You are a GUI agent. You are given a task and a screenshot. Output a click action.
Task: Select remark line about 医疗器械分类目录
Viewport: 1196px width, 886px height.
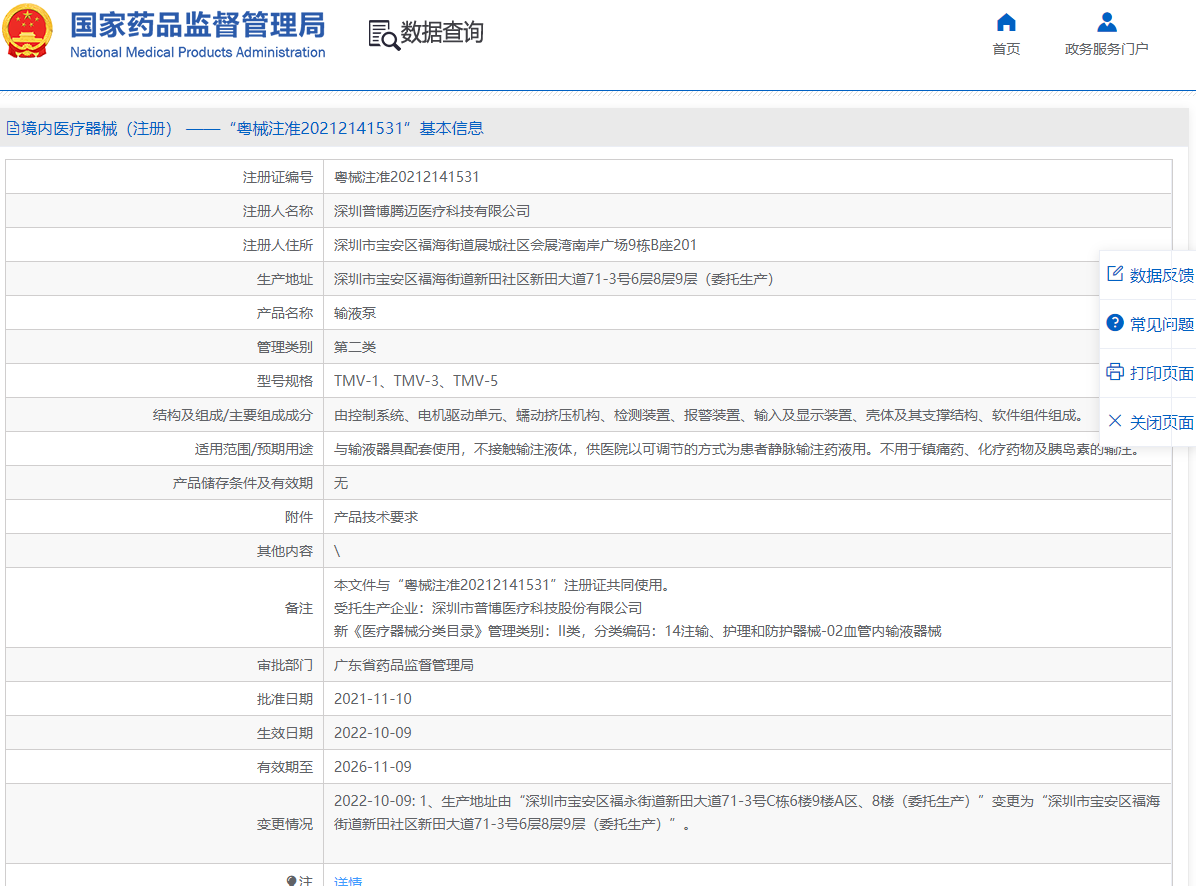pos(638,631)
